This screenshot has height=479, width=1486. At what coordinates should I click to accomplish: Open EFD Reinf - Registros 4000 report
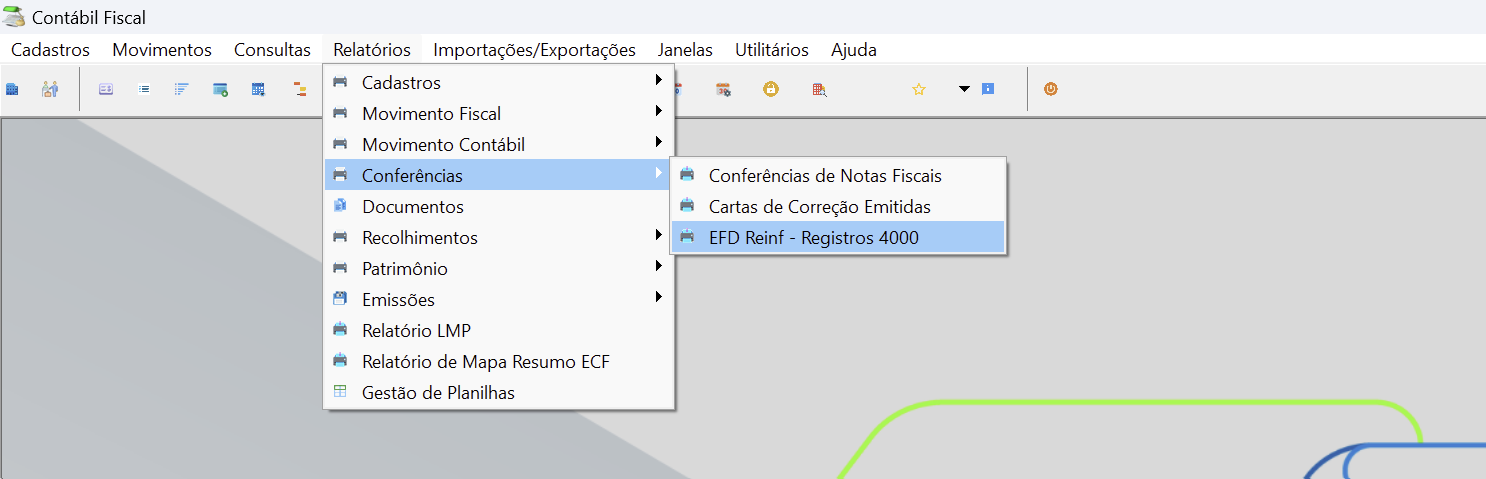tap(838, 237)
